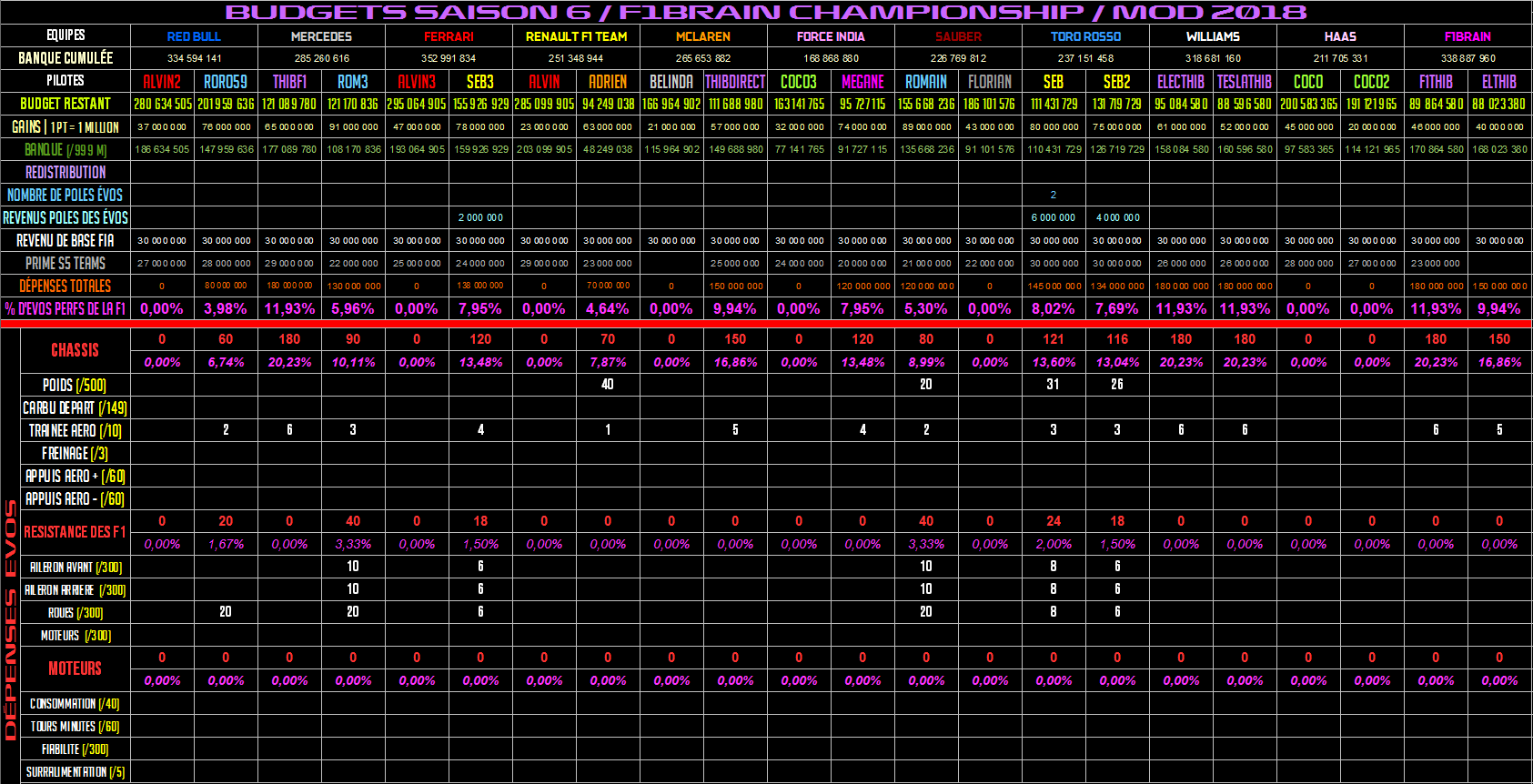1533x784 pixels.
Task: Select the CHASSIS section header
Action: click(75, 350)
